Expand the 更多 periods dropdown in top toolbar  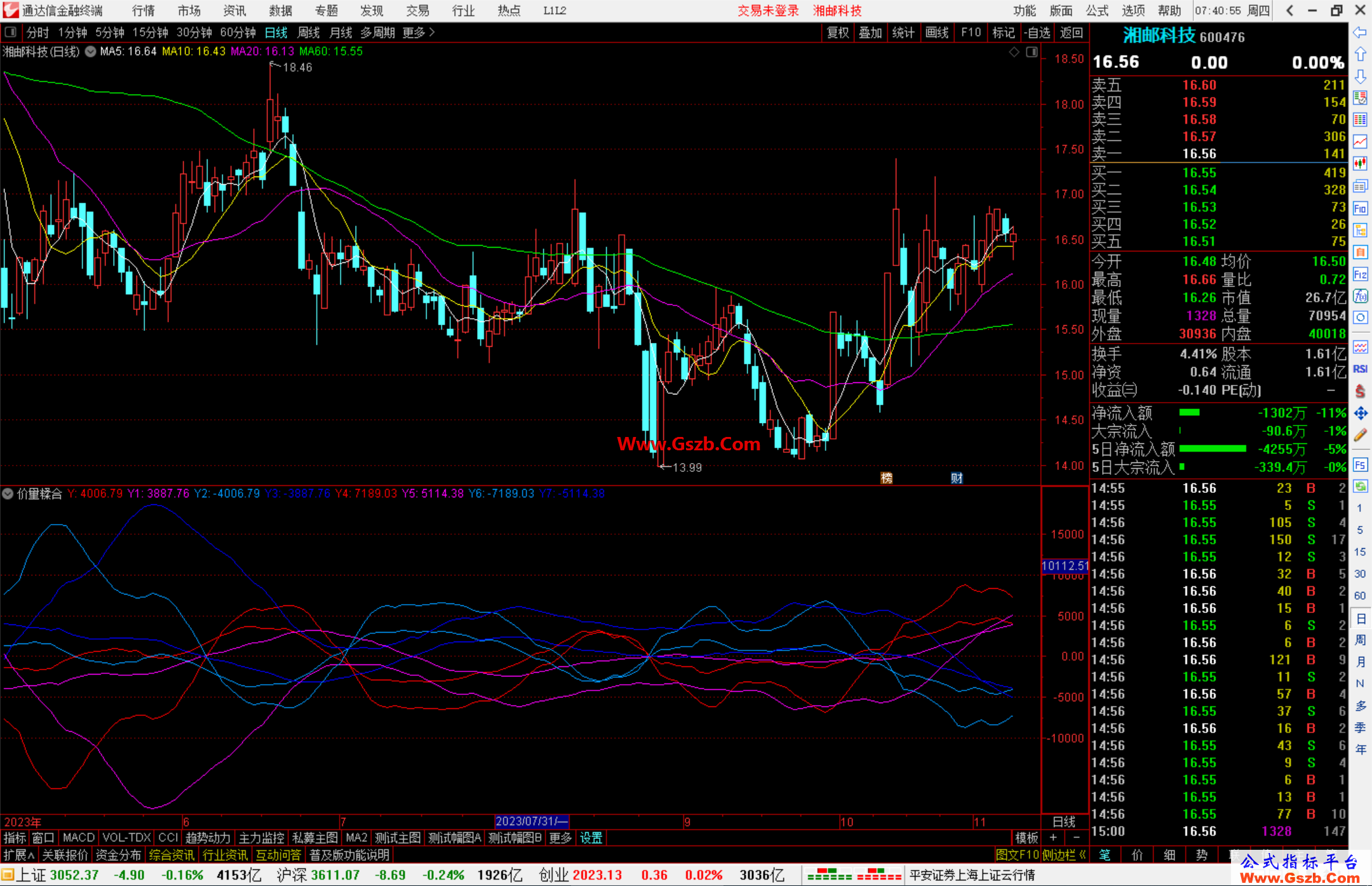[419, 32]
